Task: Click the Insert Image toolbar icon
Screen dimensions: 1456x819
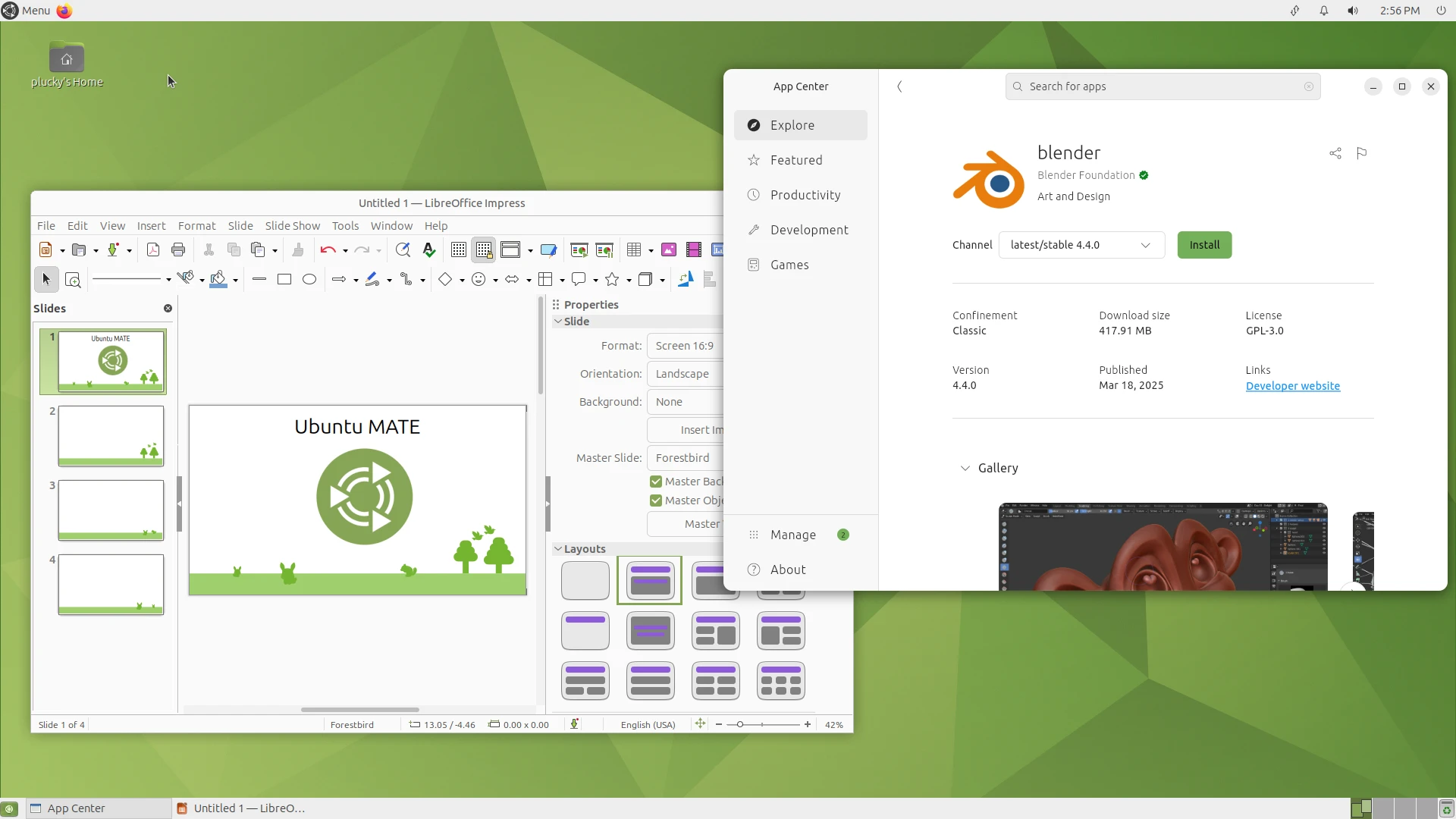Action: click(x=669, y=250)
